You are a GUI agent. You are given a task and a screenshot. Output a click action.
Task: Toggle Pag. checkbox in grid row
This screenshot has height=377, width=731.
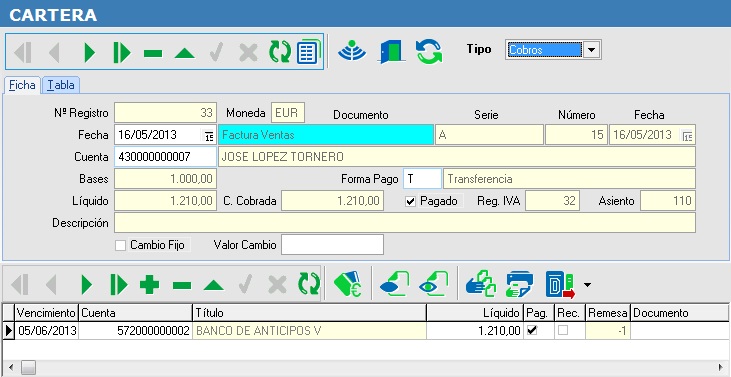(531, 330)
